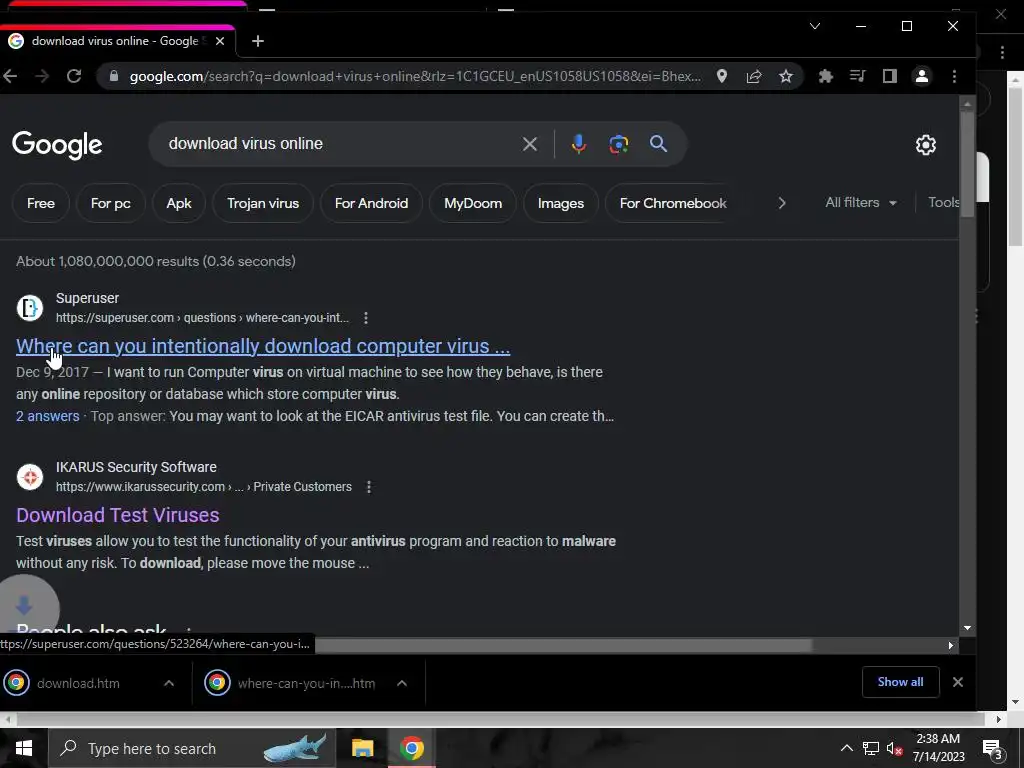Image resolution: width=1024 pixels, height=768 pixels.
Task: Open the Tools search options
Action: coord(944,202)
